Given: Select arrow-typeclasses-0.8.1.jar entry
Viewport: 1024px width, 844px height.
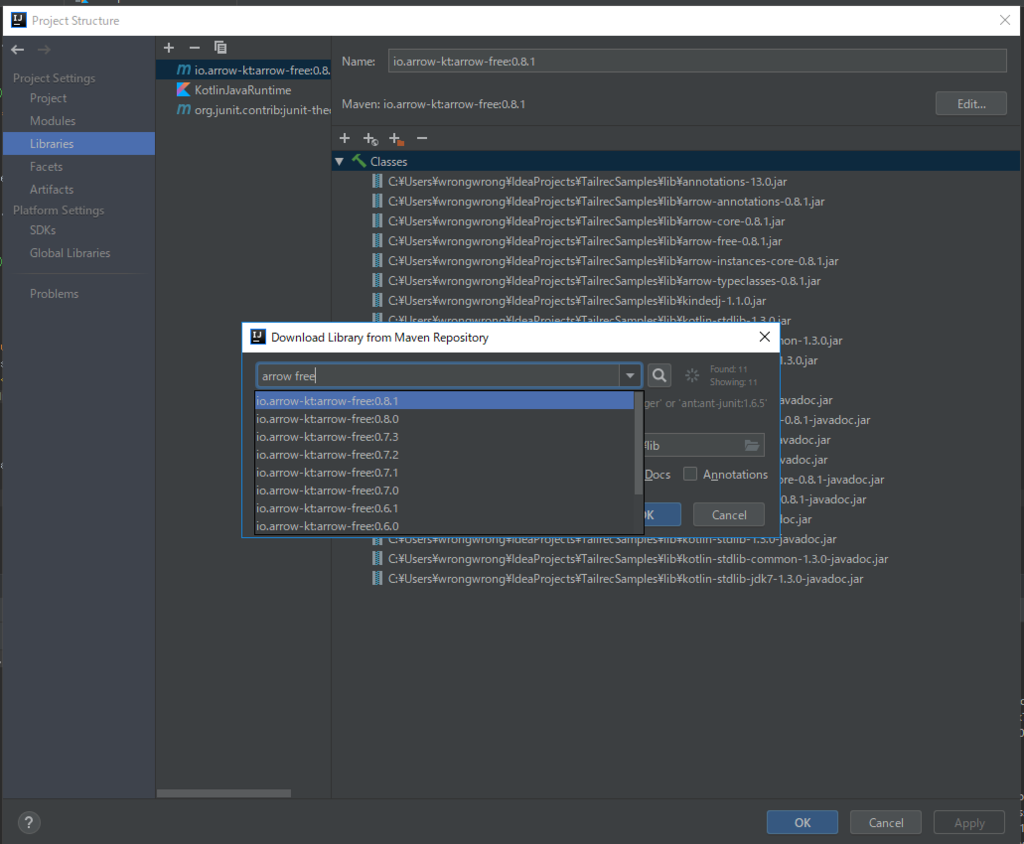Looking at the screenshot, I should 604,281.
